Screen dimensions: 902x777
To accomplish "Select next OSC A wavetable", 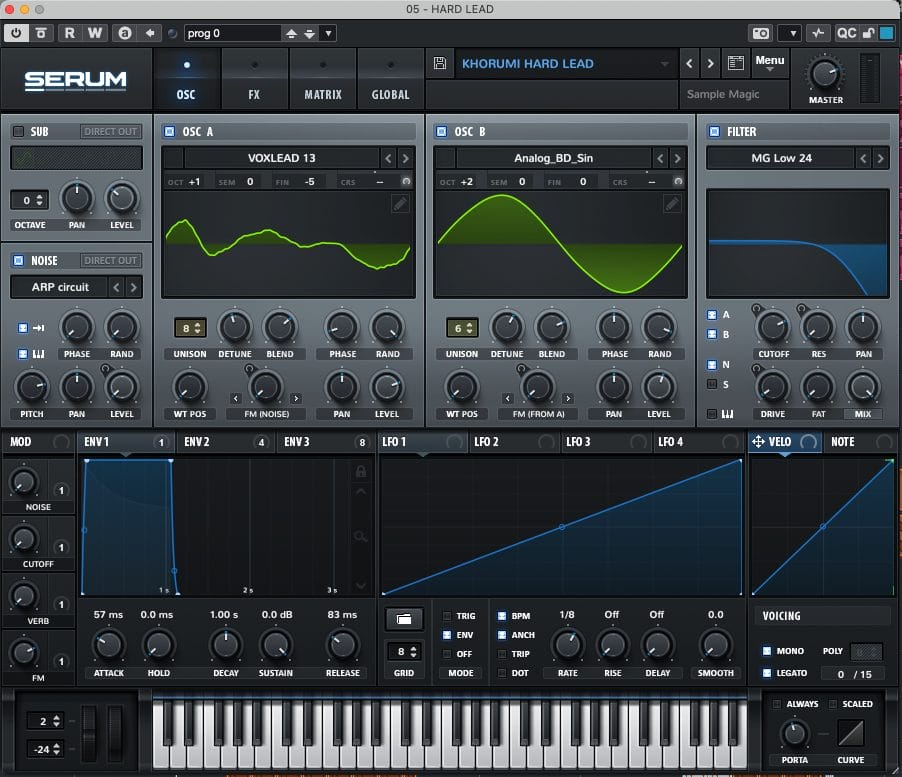I will tap(406, 158).
